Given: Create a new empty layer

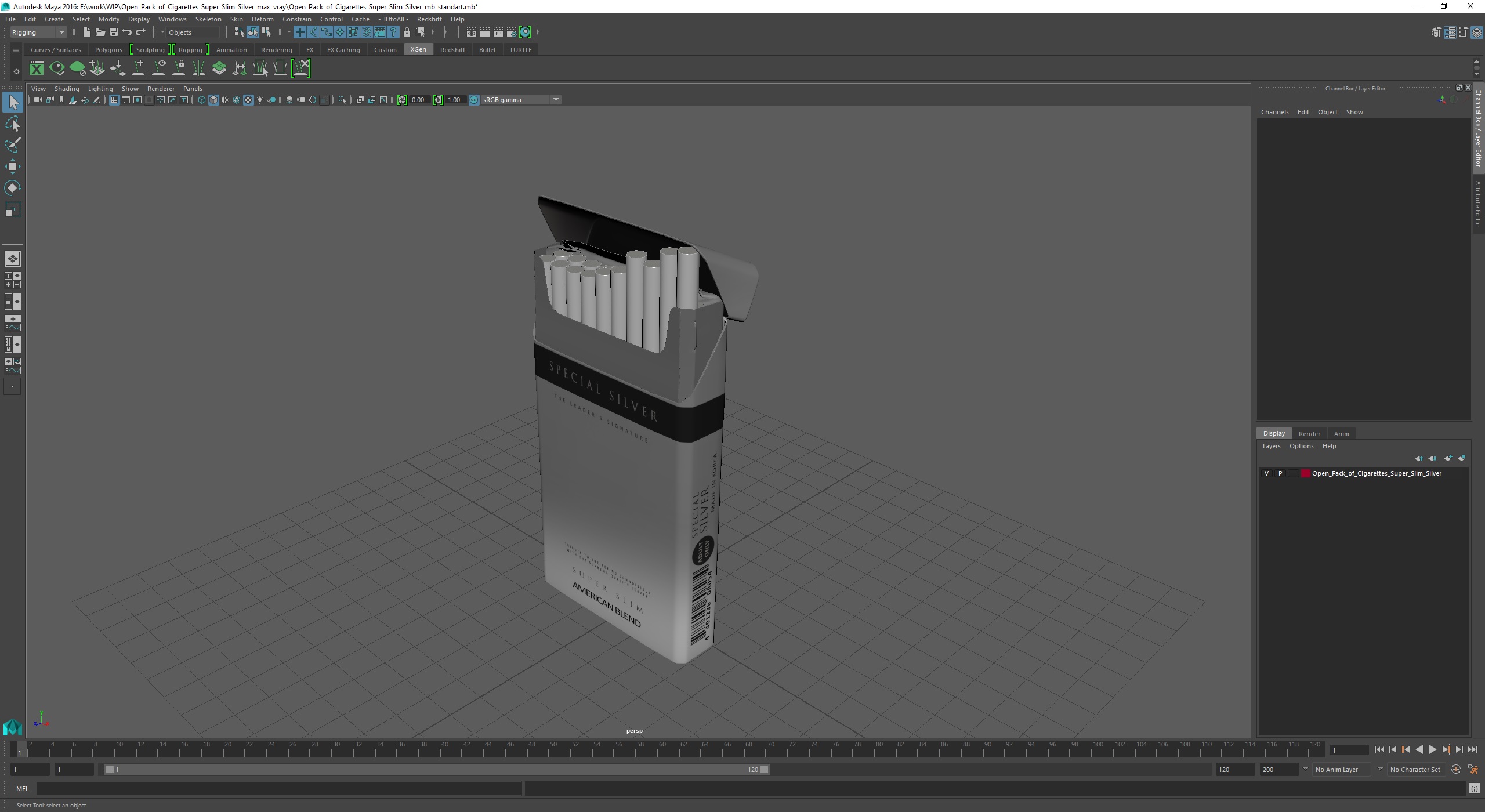Looking at the screenshot, I should click(1448, 458).
